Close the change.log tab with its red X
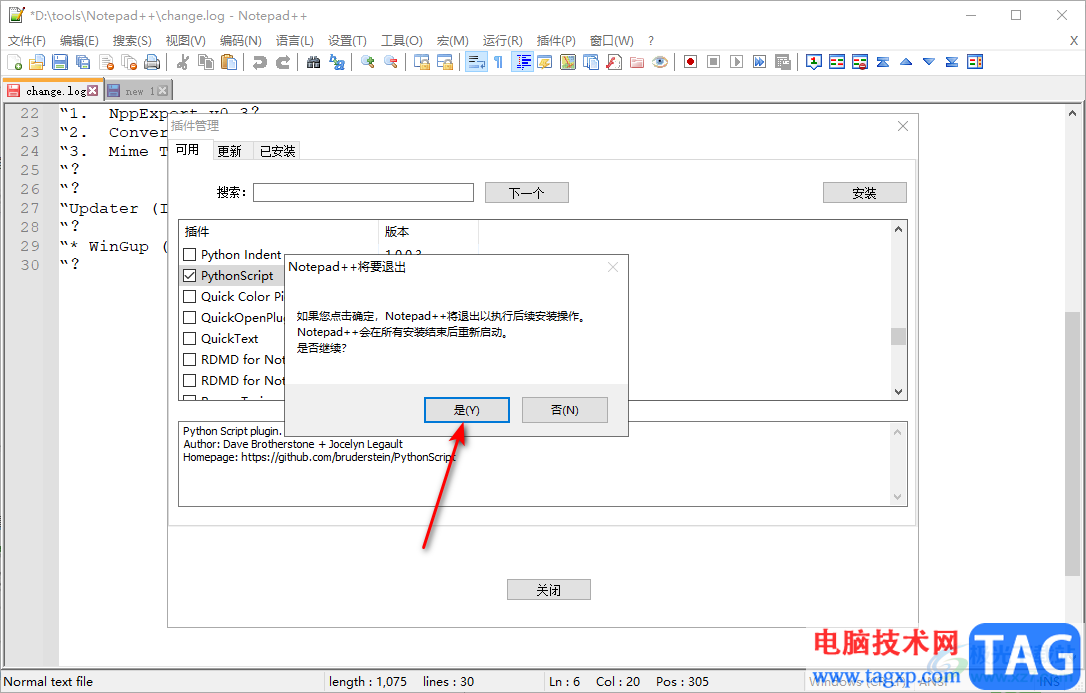 click(93, 91)
